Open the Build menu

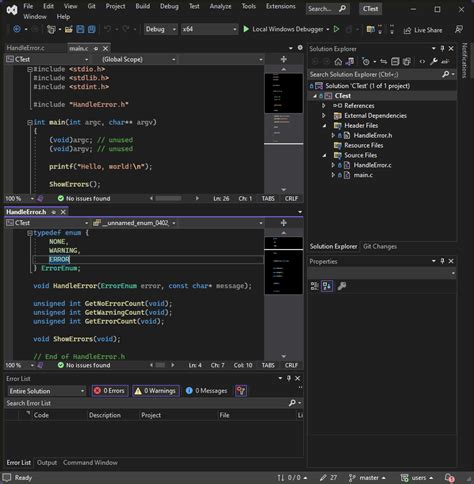[x=142, y=6]
